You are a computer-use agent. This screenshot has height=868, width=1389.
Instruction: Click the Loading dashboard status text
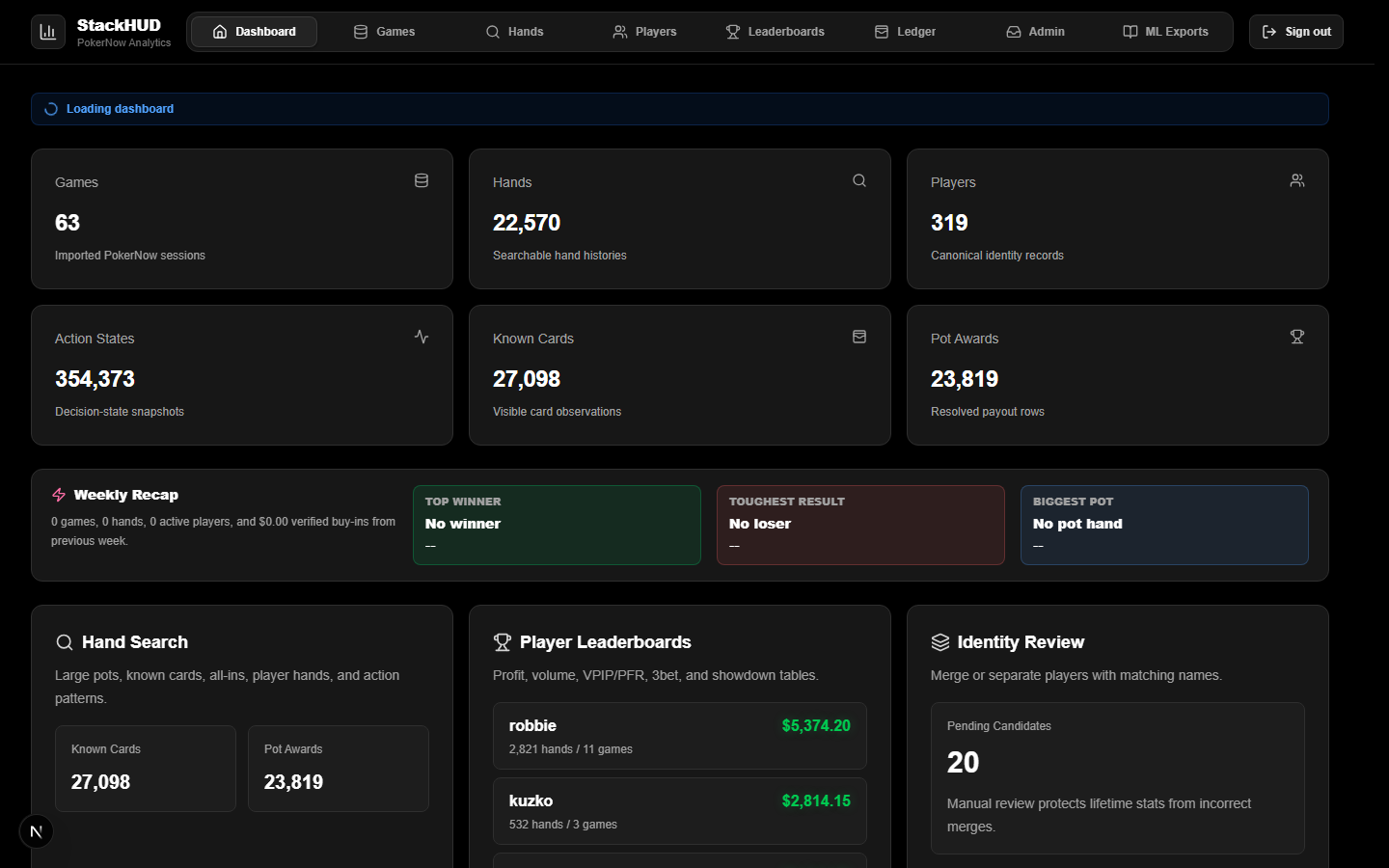120,109
